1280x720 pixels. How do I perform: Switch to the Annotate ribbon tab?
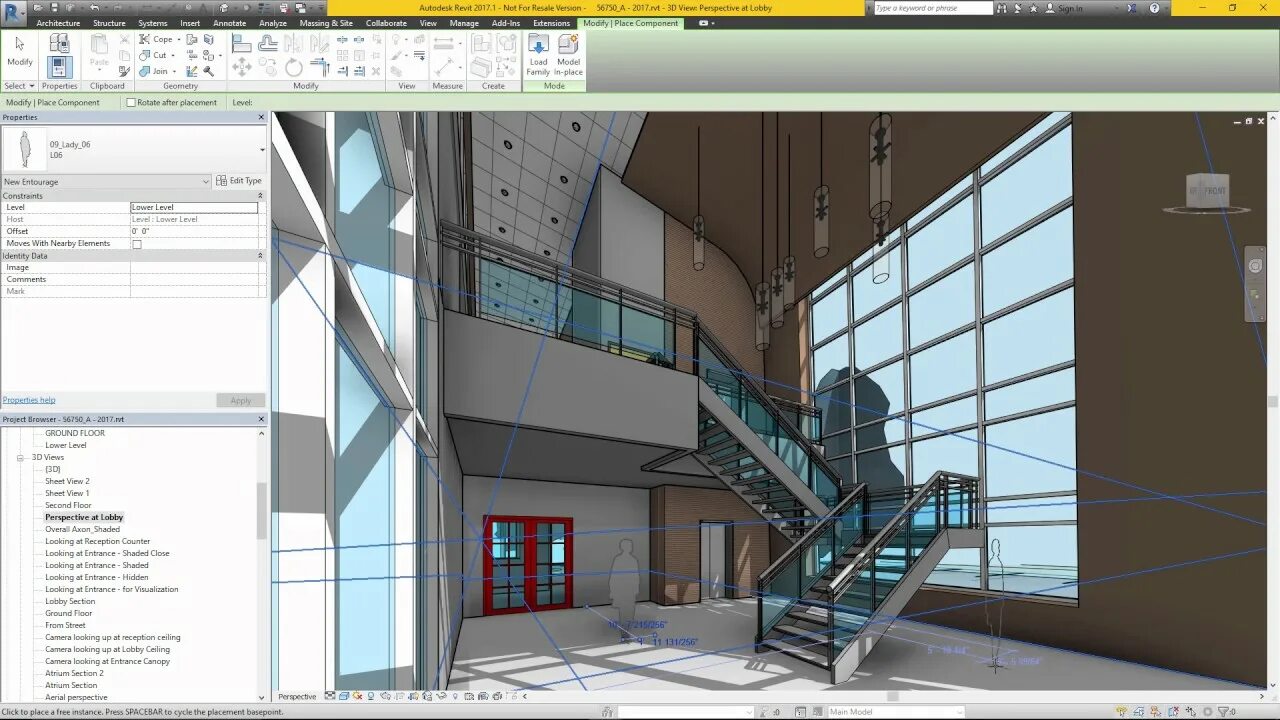coord(229,23)
